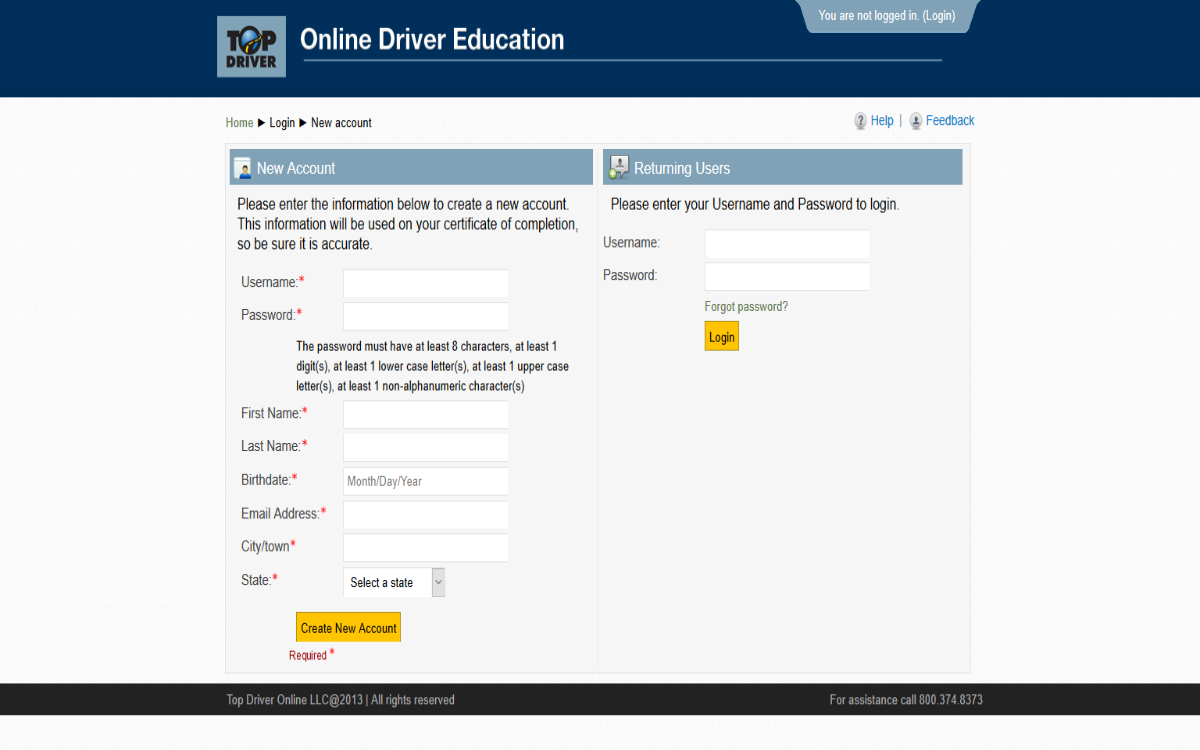Click 'Top Driver Online LLC@2013' footer text

[295, 700]
